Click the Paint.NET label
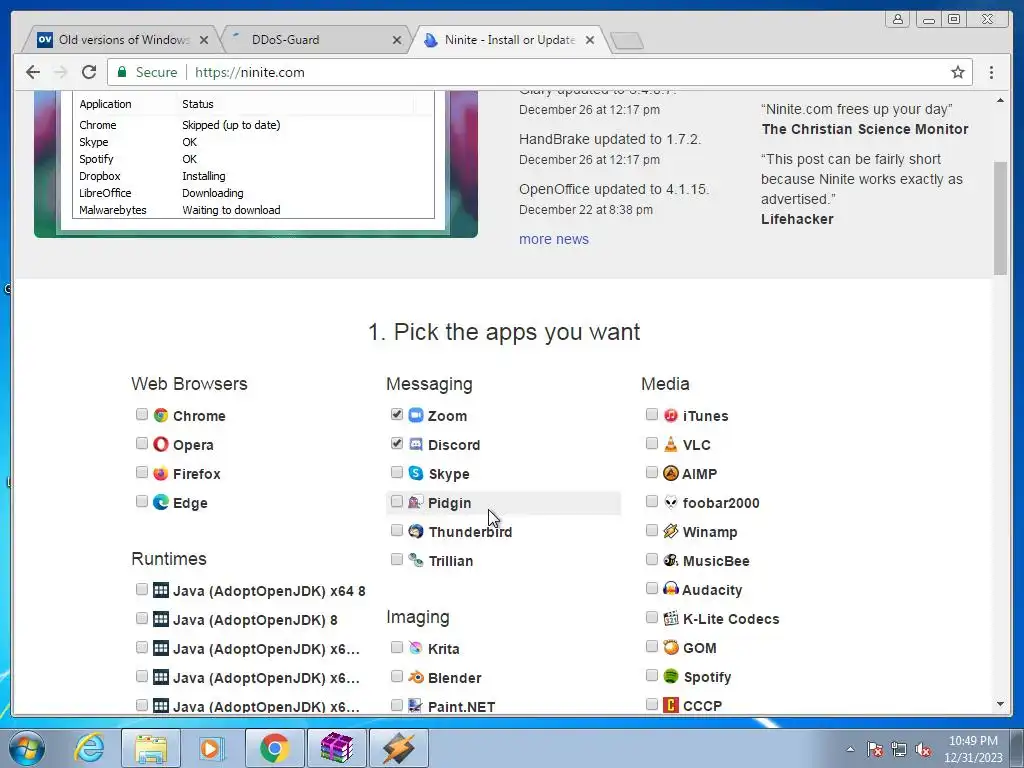1024x768 pixels. coord(461,707)
